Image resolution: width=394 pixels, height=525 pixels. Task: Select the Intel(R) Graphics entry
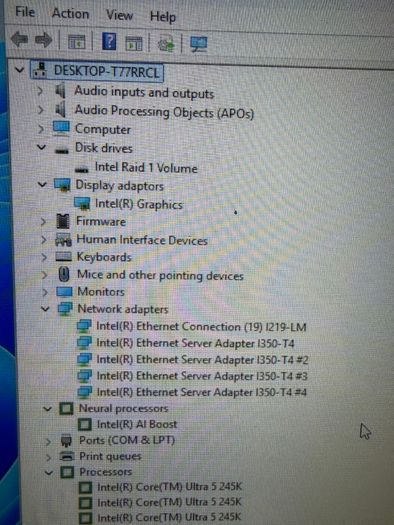139,204
